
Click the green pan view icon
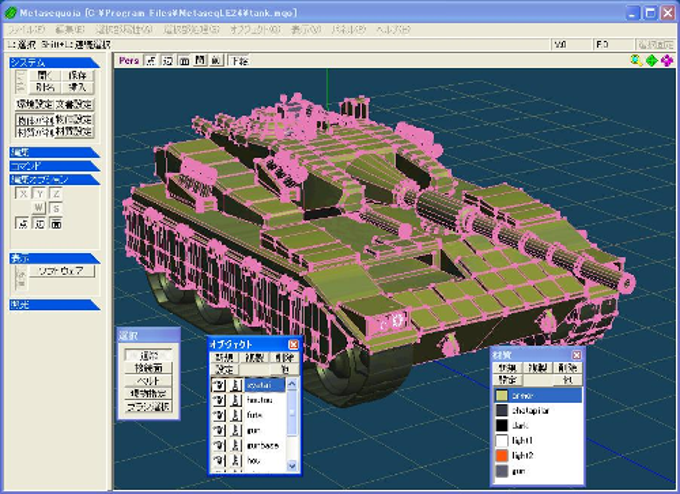(x=652, y=60)
